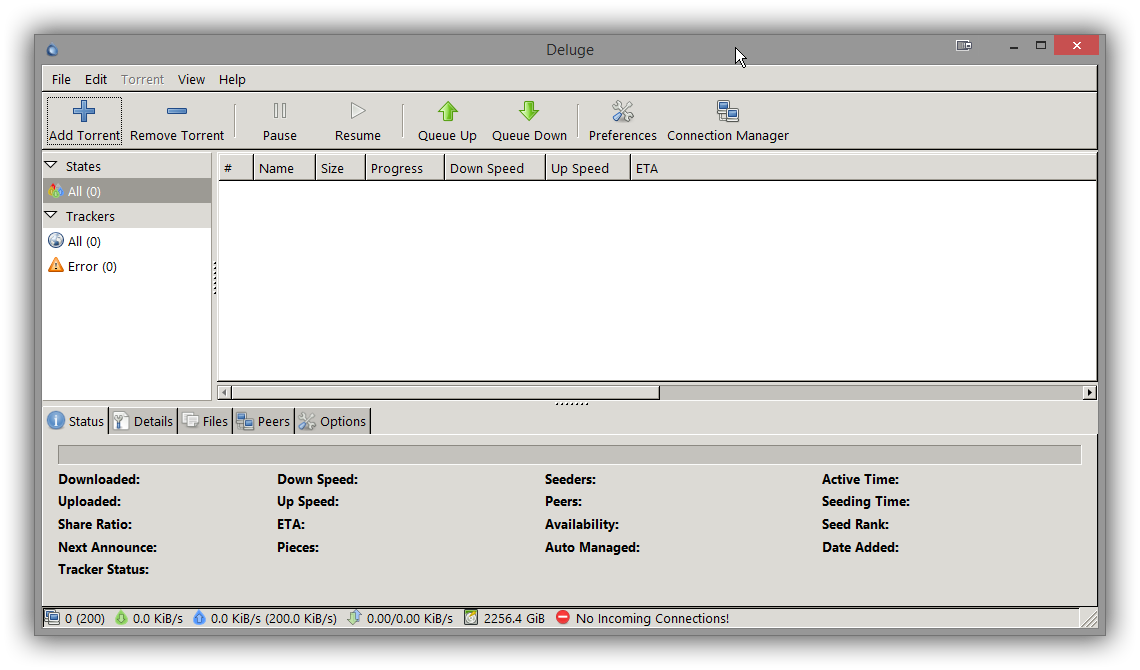Viewport: 1140px width, 670px height.
Task: Open the File menu
Action: click(61, 79)
